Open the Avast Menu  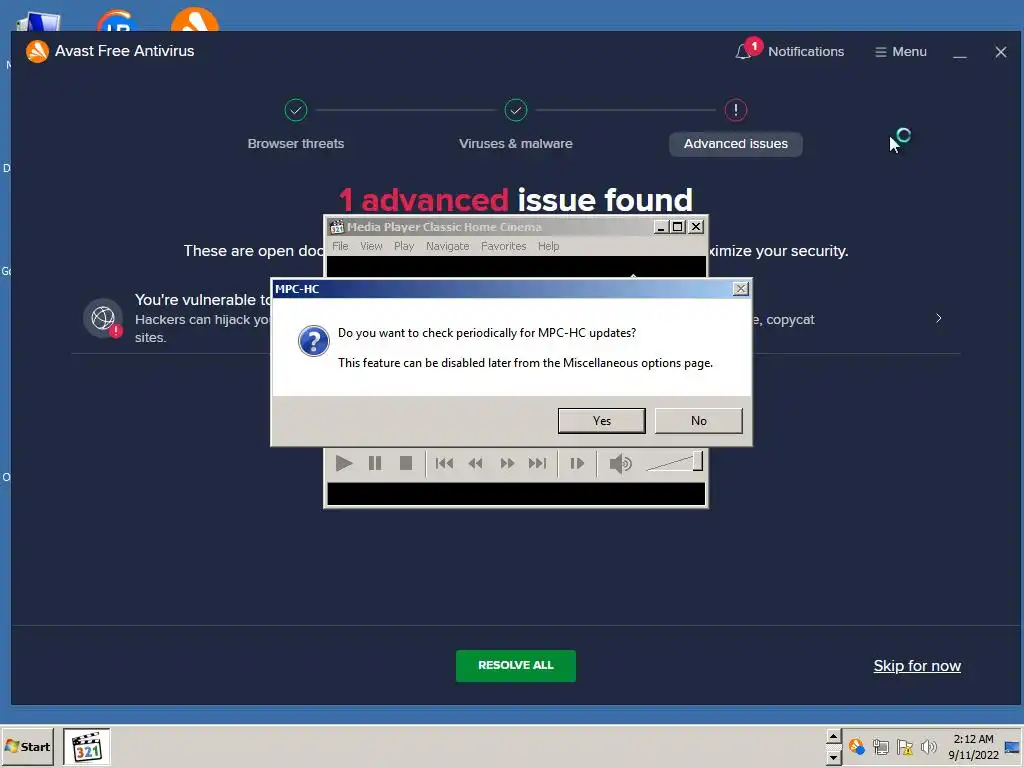[901, 52]
